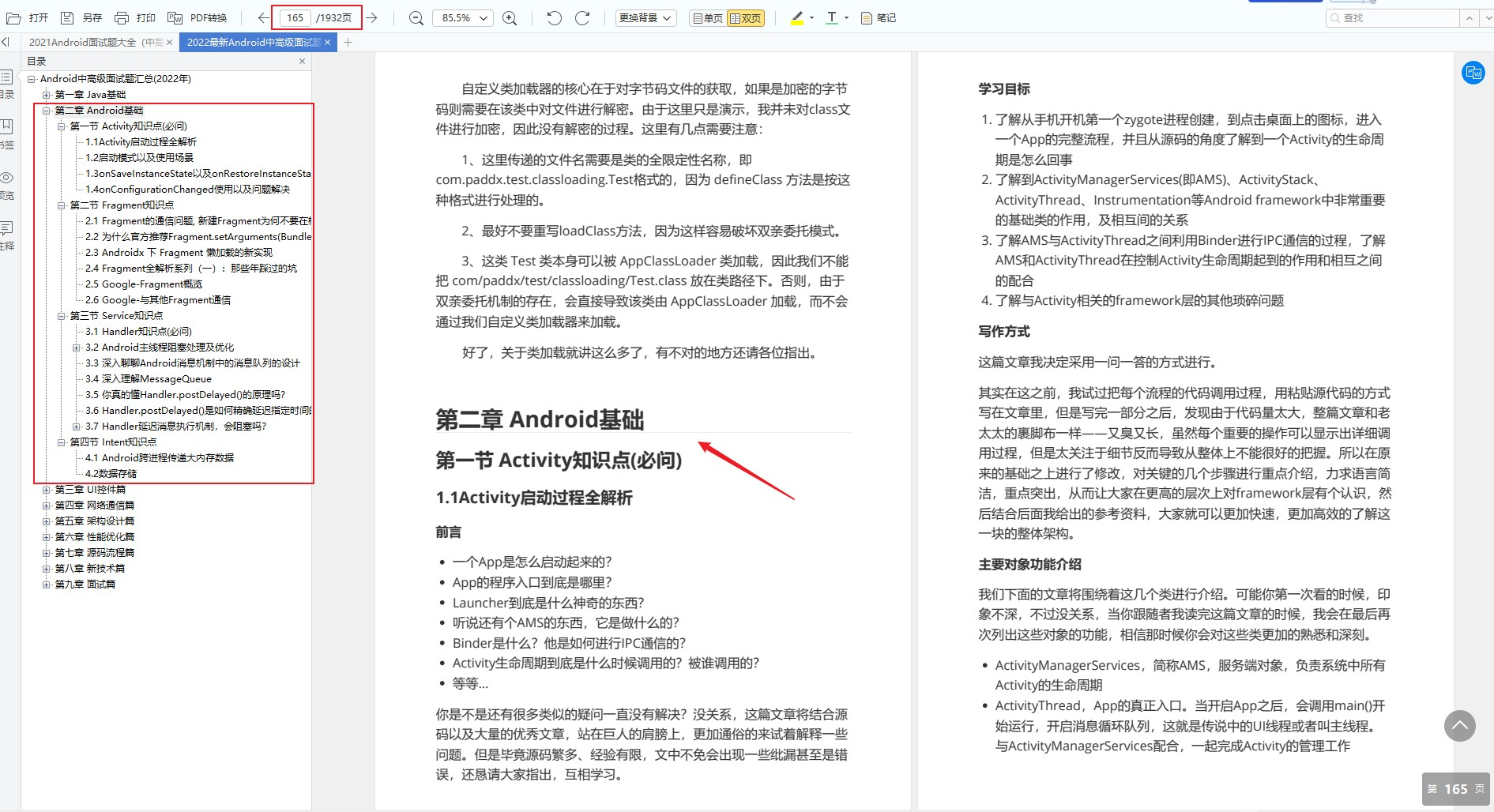Select 2.3 Androidx 下 Fragment outline entry

[179, 253]
